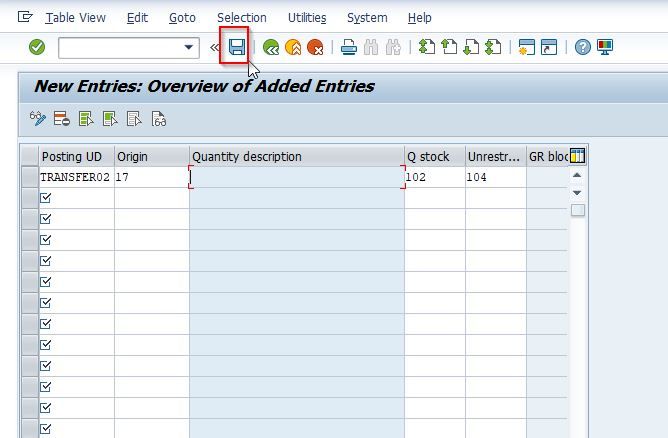Open the System menu
This screenshot has height=438, width=668.
[x=367, y=18]
